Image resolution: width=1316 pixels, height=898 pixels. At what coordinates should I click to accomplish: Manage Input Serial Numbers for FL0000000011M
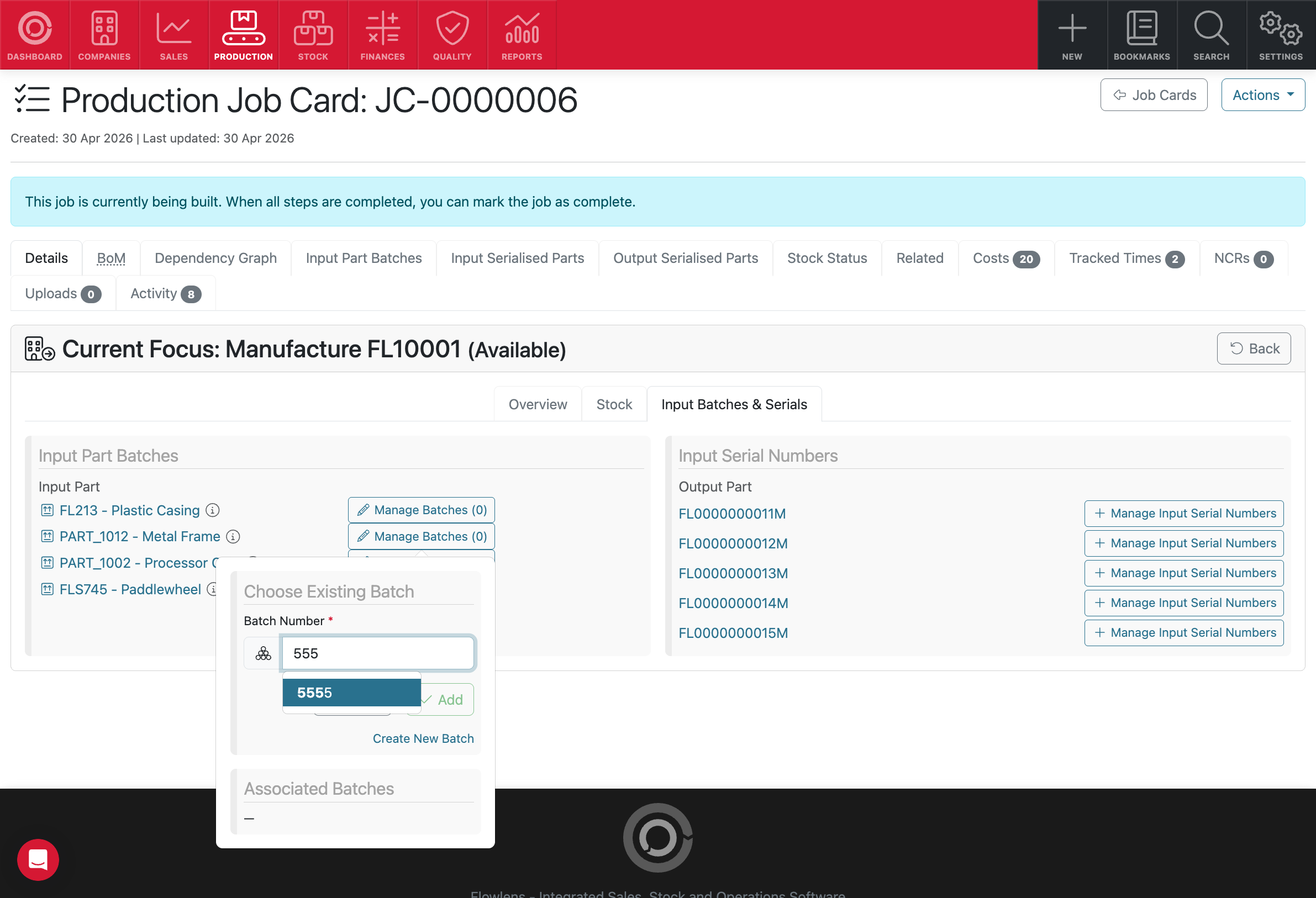click(1183, 513)
